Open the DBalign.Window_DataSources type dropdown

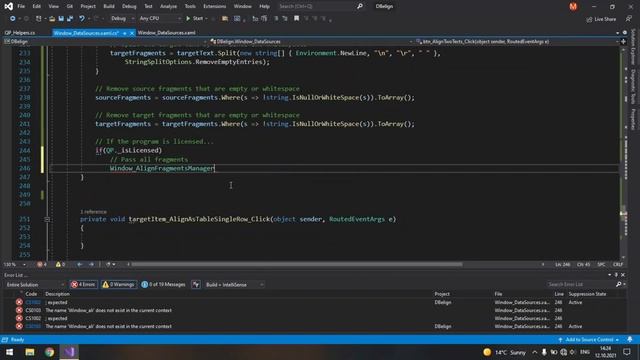[311, 42]
